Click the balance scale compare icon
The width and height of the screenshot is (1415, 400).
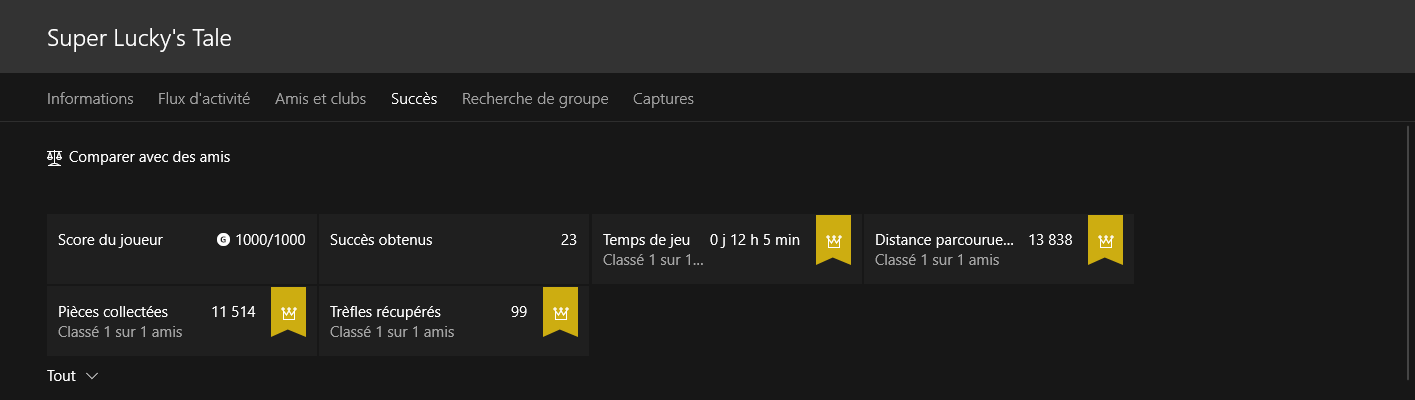[55, 157]
